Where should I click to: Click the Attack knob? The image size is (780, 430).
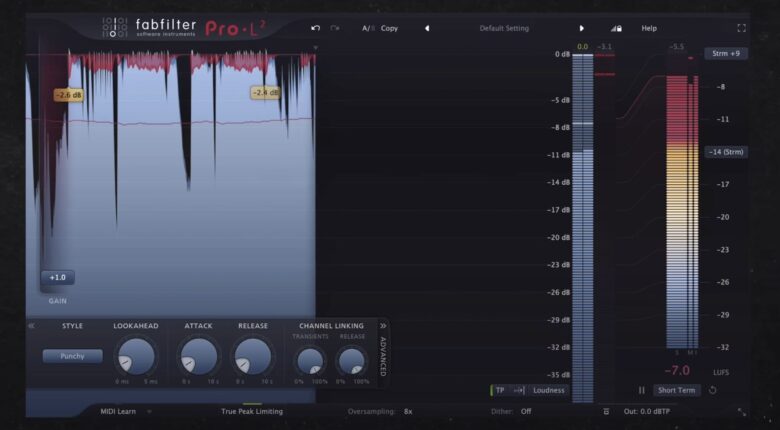[x=198, y=356]
